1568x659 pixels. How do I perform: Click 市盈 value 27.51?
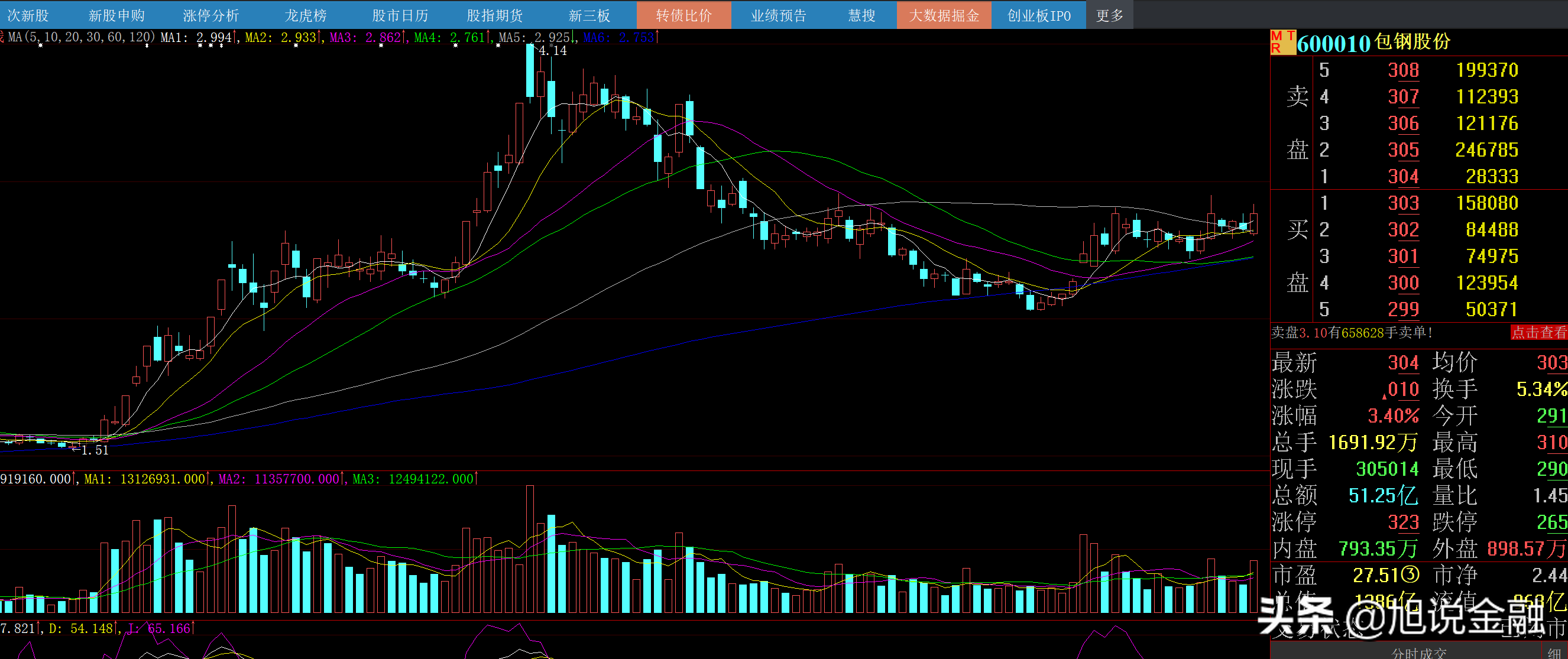click(1386, 575)
